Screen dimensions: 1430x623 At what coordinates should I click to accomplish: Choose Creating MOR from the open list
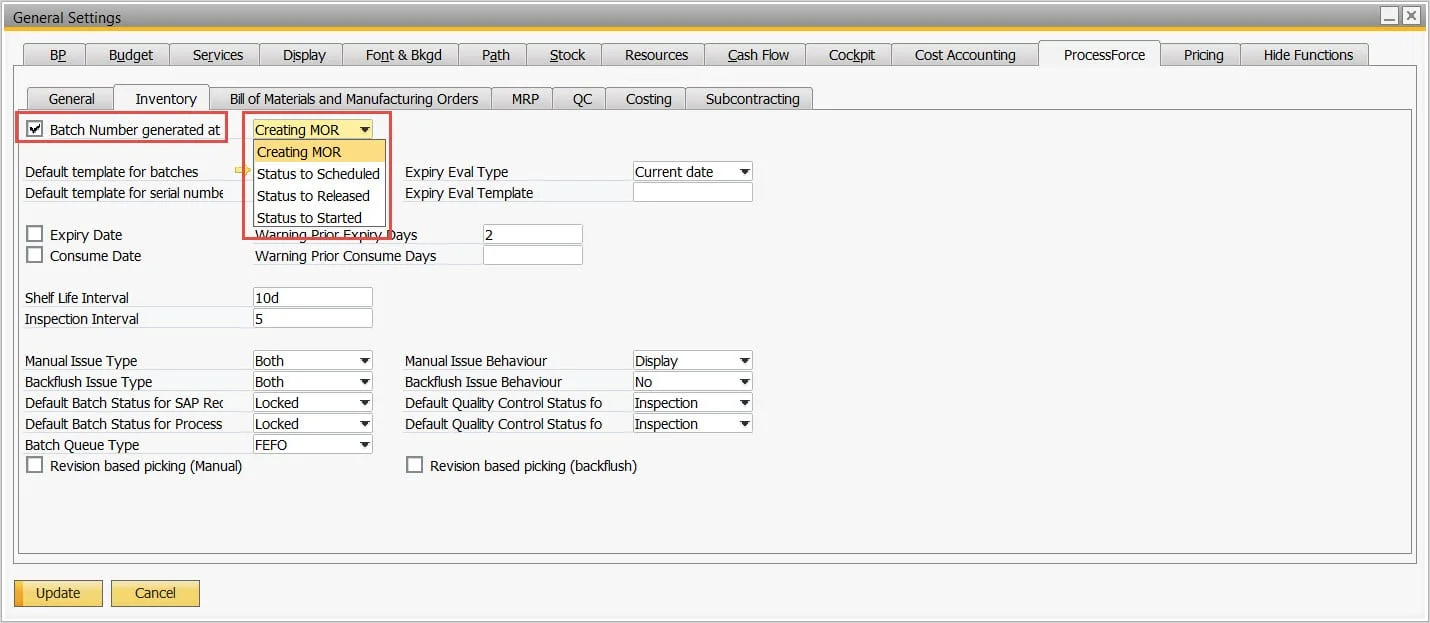[x=319, y=152]
